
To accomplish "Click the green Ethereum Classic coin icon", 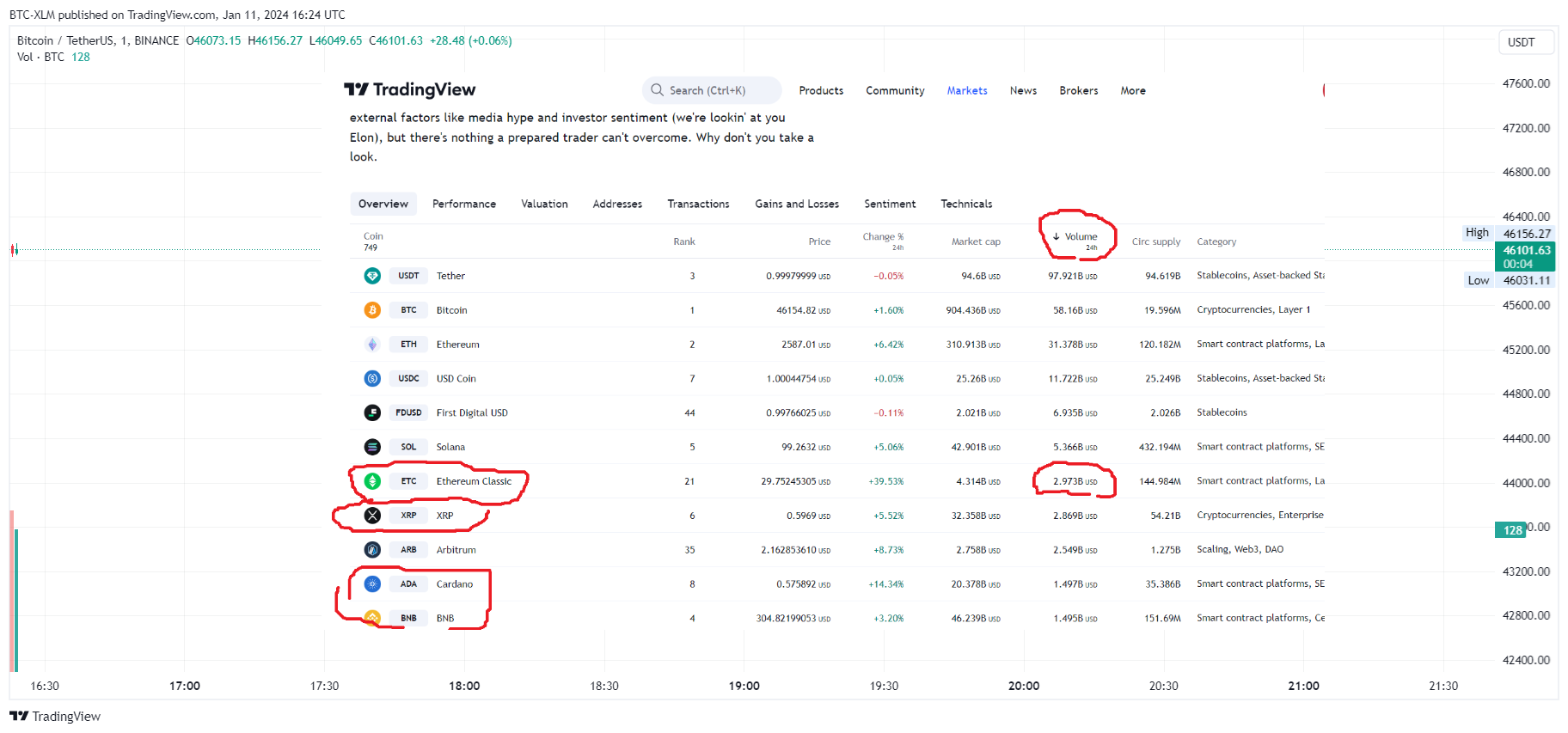I will click(x=372, y=481).
